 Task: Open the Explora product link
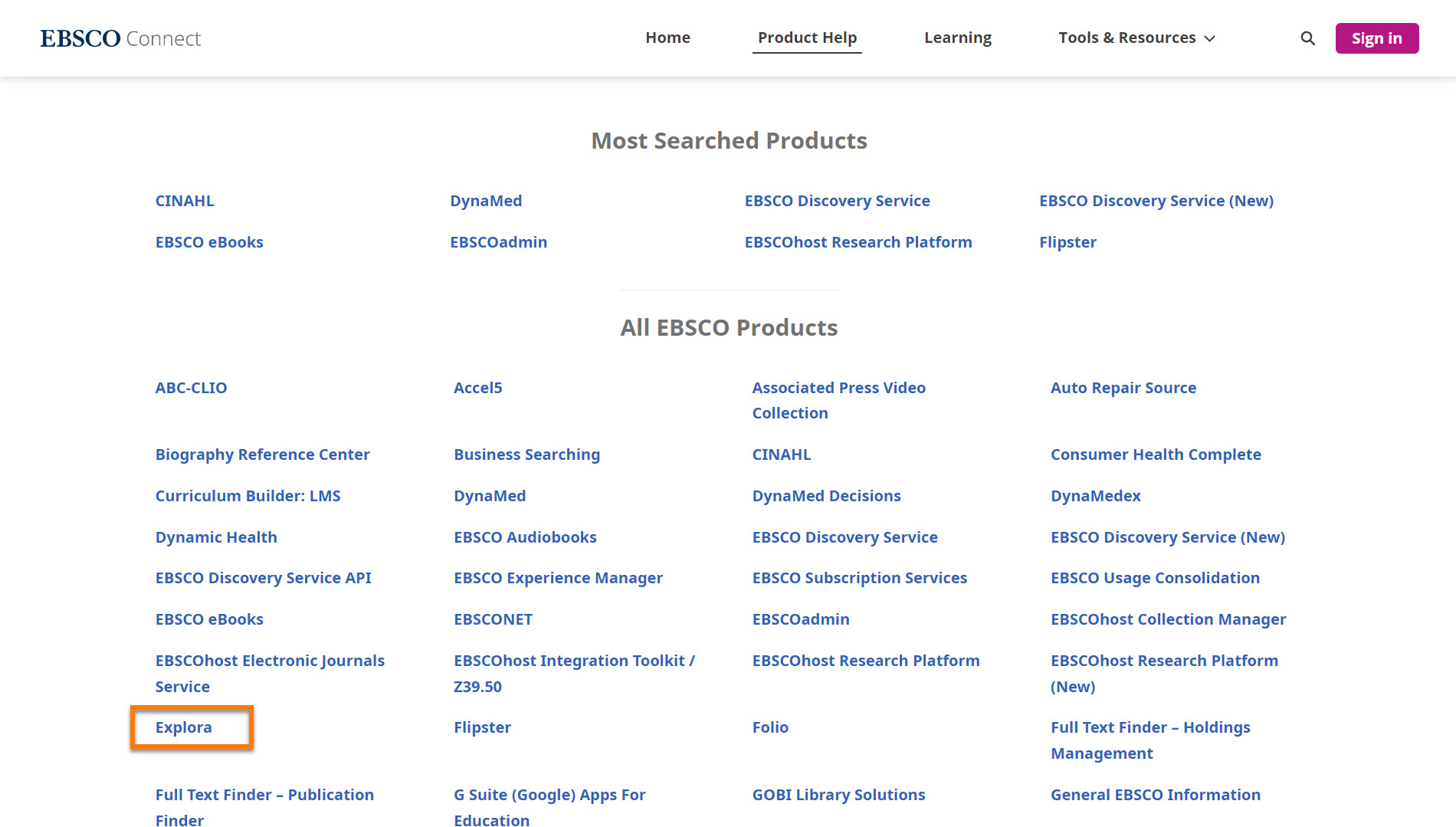pyautogui.click(x=183, y=727)
